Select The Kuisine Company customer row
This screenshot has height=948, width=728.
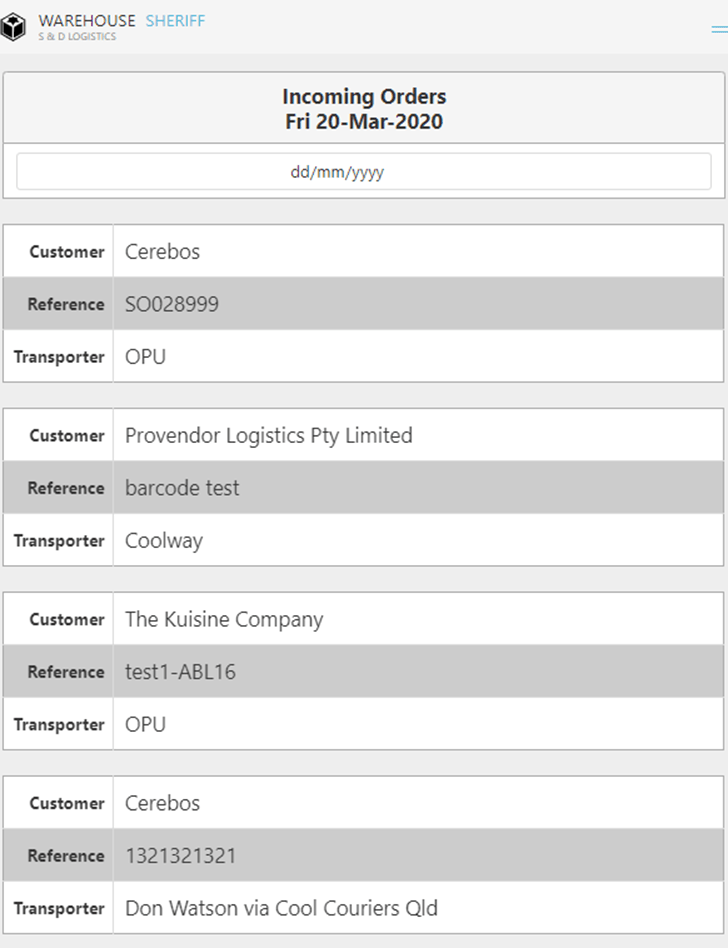coord(224,620)
